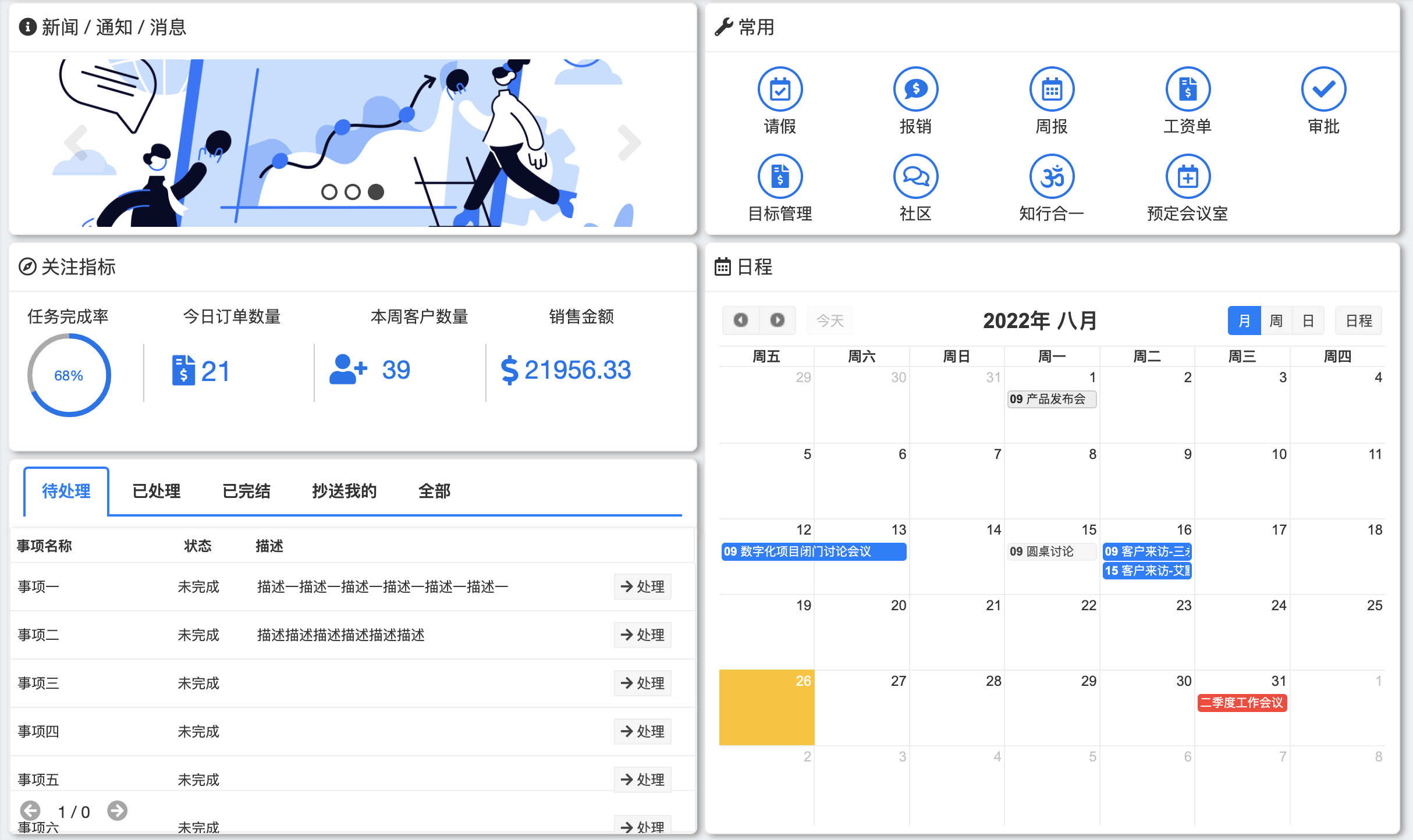
Task: Open the 社区 community chat icon
Action: 915,177
